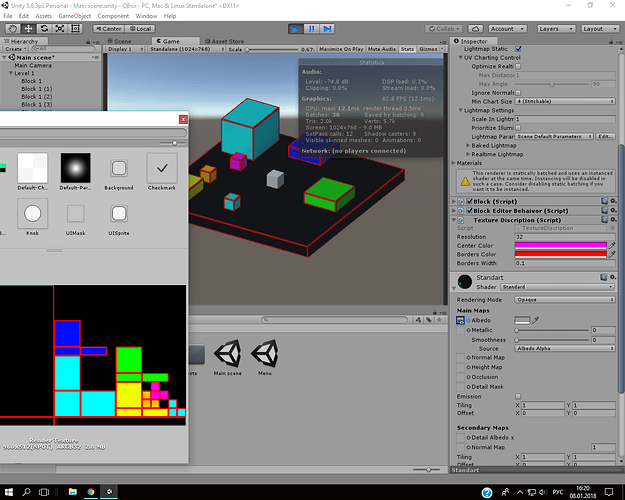Switch to the Scene tab
The image size is (625, 500).
[x=119, y=41]
